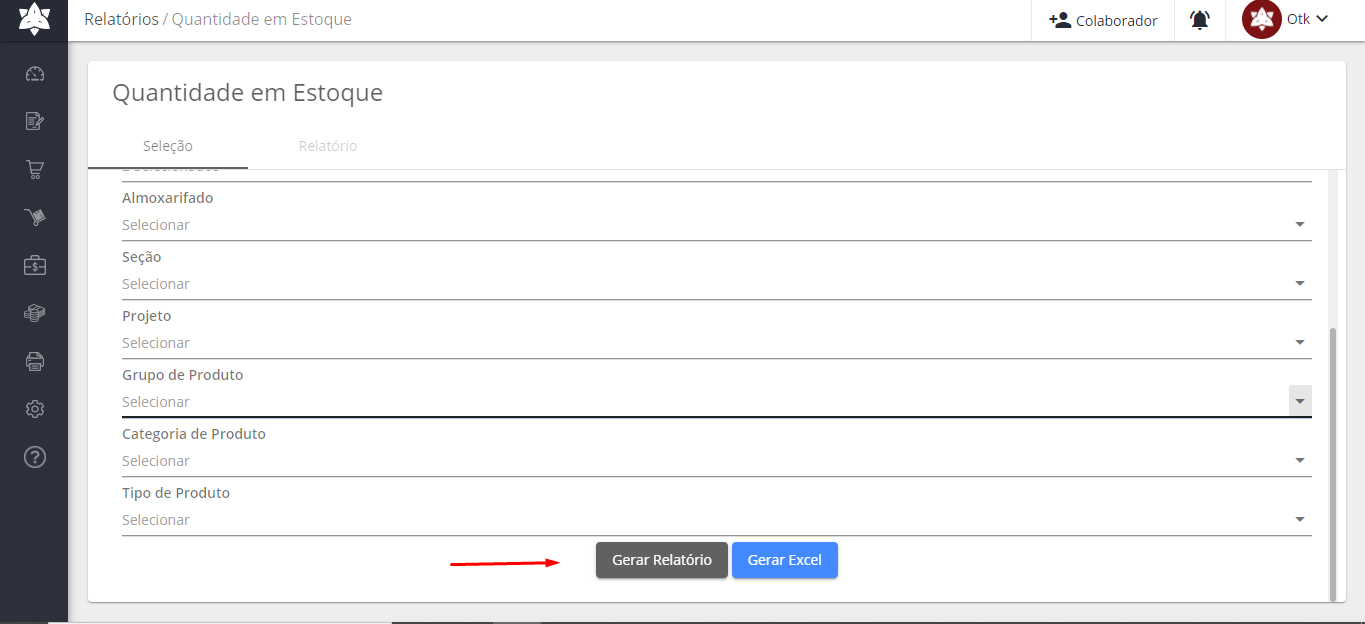Open the shopping cart sidebar icon

coord(35,169)
